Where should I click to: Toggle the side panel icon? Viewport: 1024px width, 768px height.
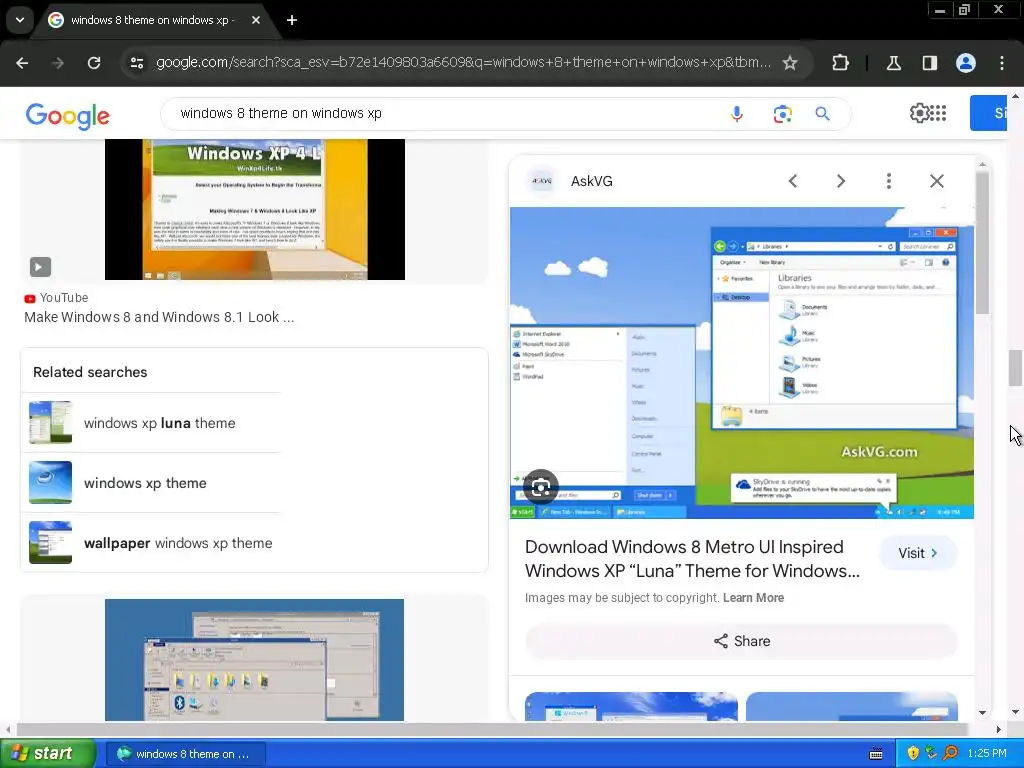pyautogui.click(x=929, y=63)
